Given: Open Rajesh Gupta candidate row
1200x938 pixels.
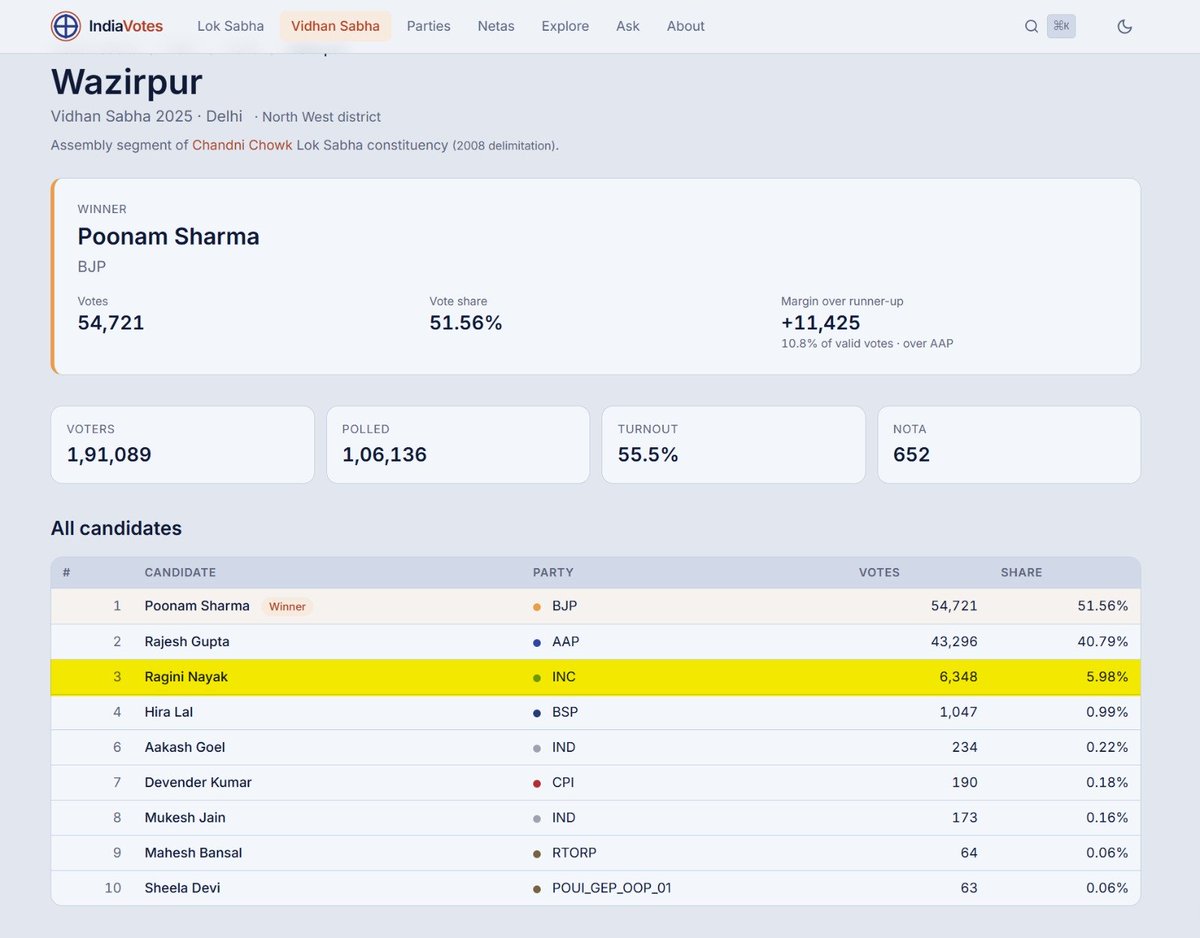Looking at the screenshot, I should point(595,641).
